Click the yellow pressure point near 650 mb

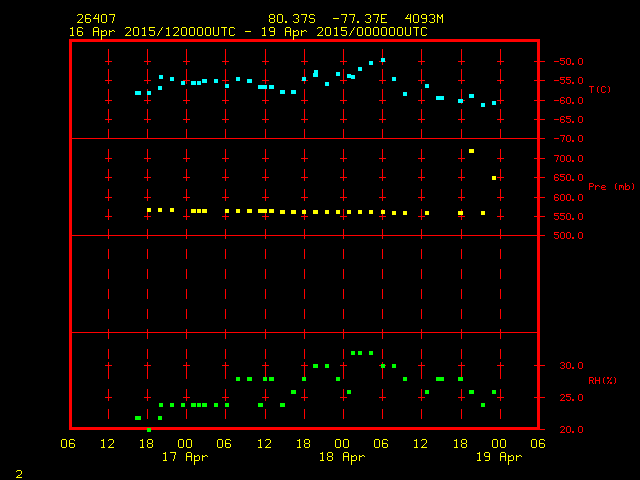pos(494,178)
